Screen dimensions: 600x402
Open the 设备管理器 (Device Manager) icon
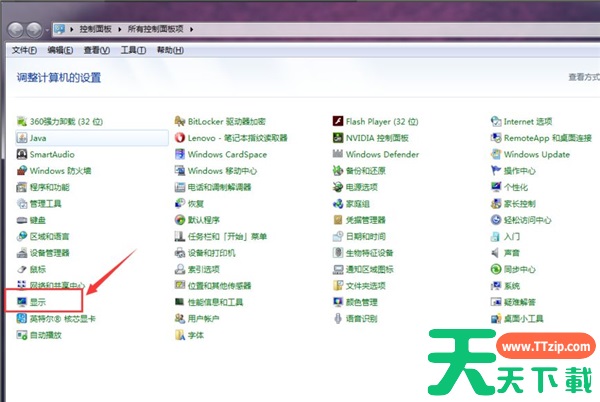coord(49,252)
